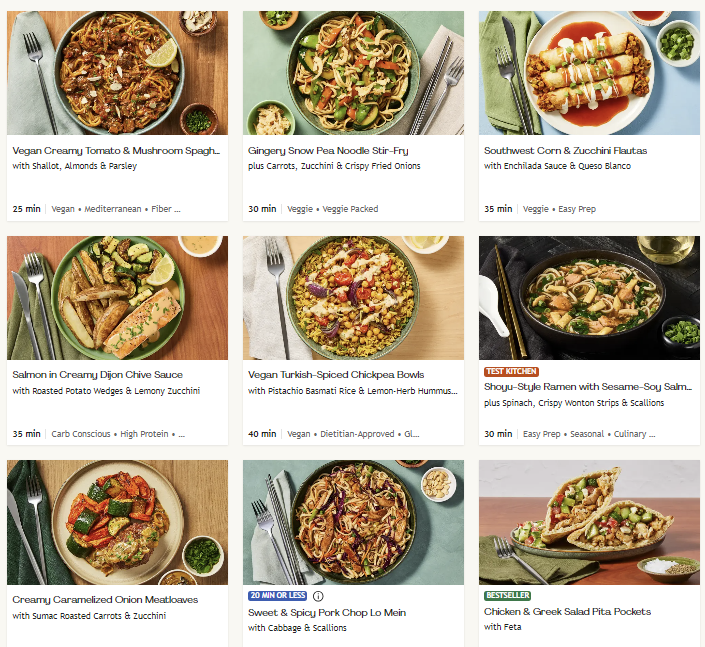Viewport: 705px width, 647px height.
Task: Click the info icon beside 20 Min or Less
Action: (x=318, y=596)
